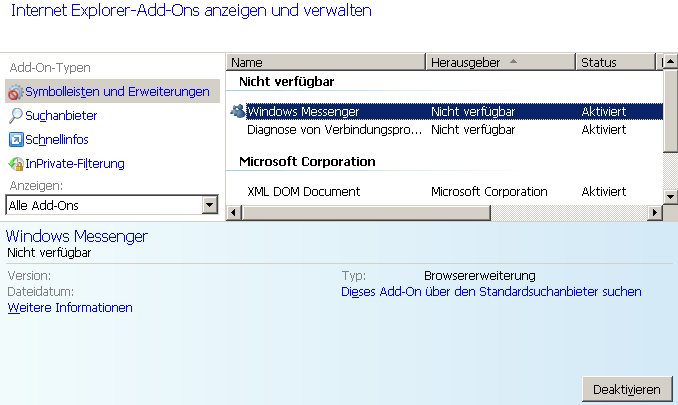Sort by the Status column header
The image size is (678, 405).
tap(615, 62)
